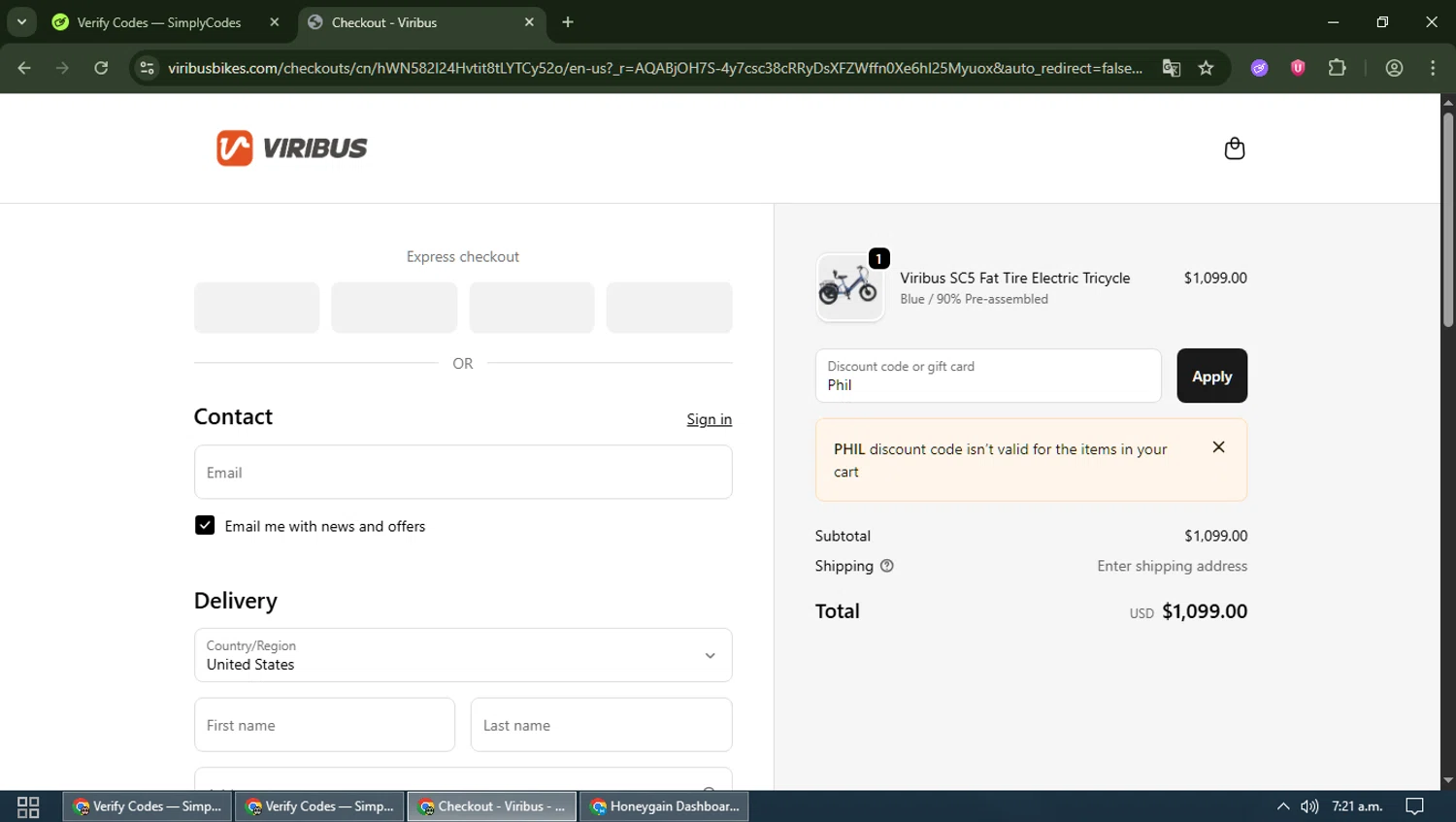Click into the Email field

pos(463,473)
